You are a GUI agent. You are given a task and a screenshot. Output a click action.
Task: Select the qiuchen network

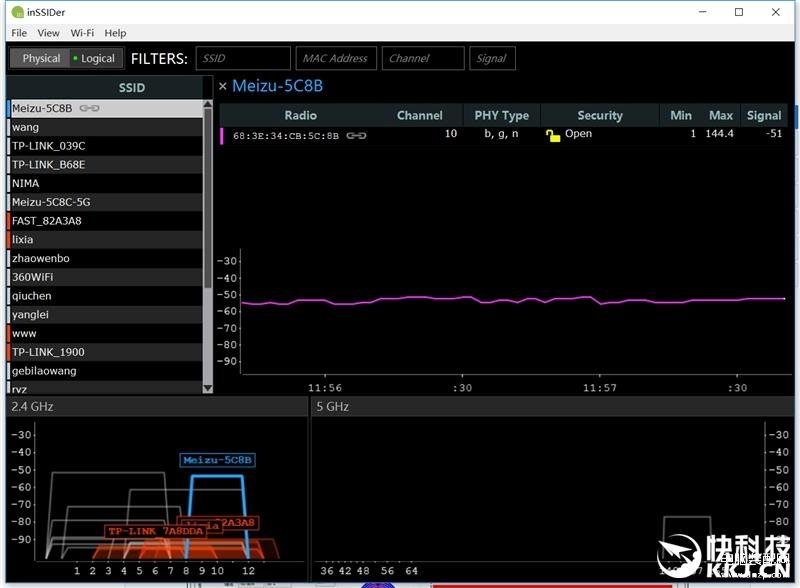[105, 296]
